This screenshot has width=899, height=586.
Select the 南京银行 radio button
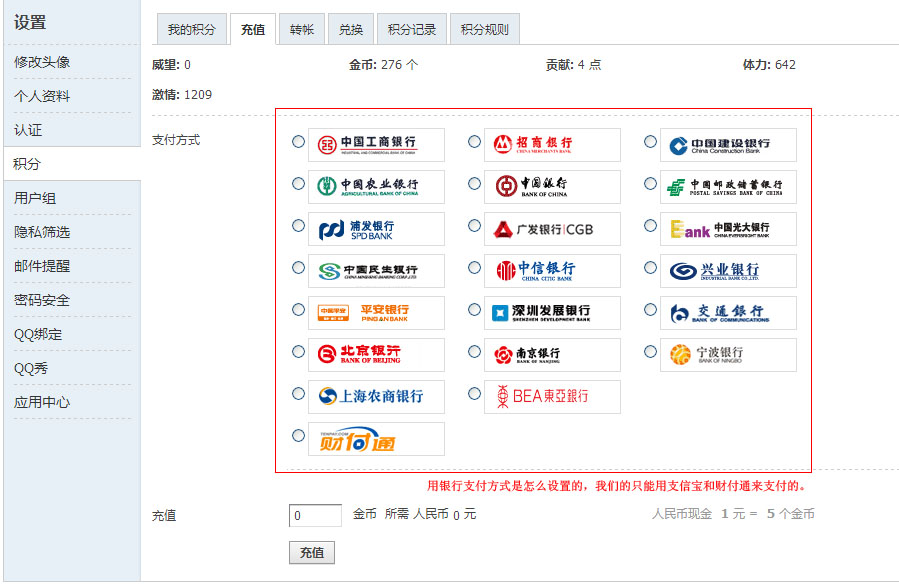[474, 351]
